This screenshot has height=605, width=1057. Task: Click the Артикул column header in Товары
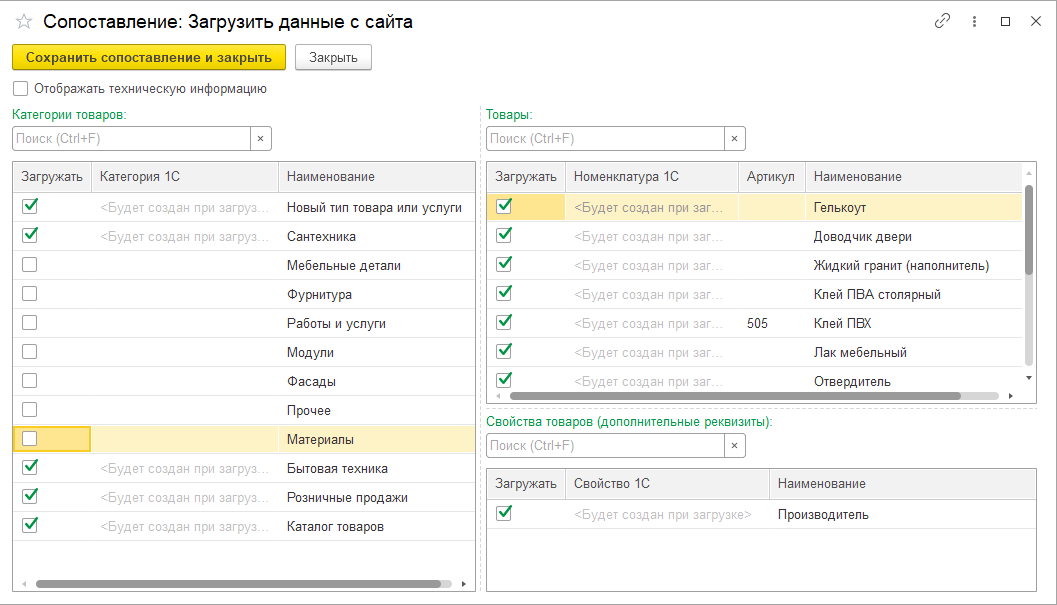click(771, 177)
